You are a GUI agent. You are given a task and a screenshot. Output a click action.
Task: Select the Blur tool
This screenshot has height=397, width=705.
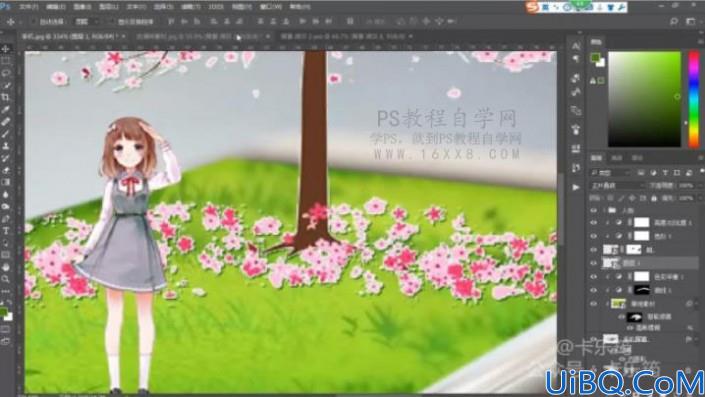pyautogui.click(x=6, y=194)
